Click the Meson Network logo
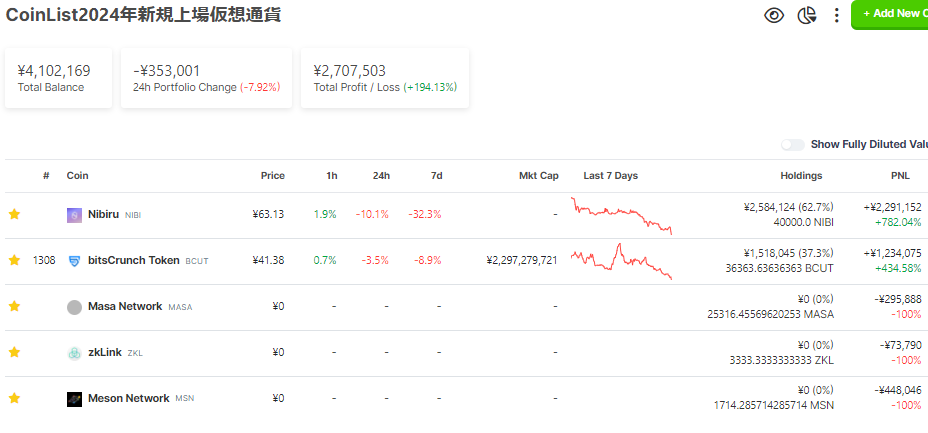This screenshot has width=928, height=433. (x=74, y=399)
